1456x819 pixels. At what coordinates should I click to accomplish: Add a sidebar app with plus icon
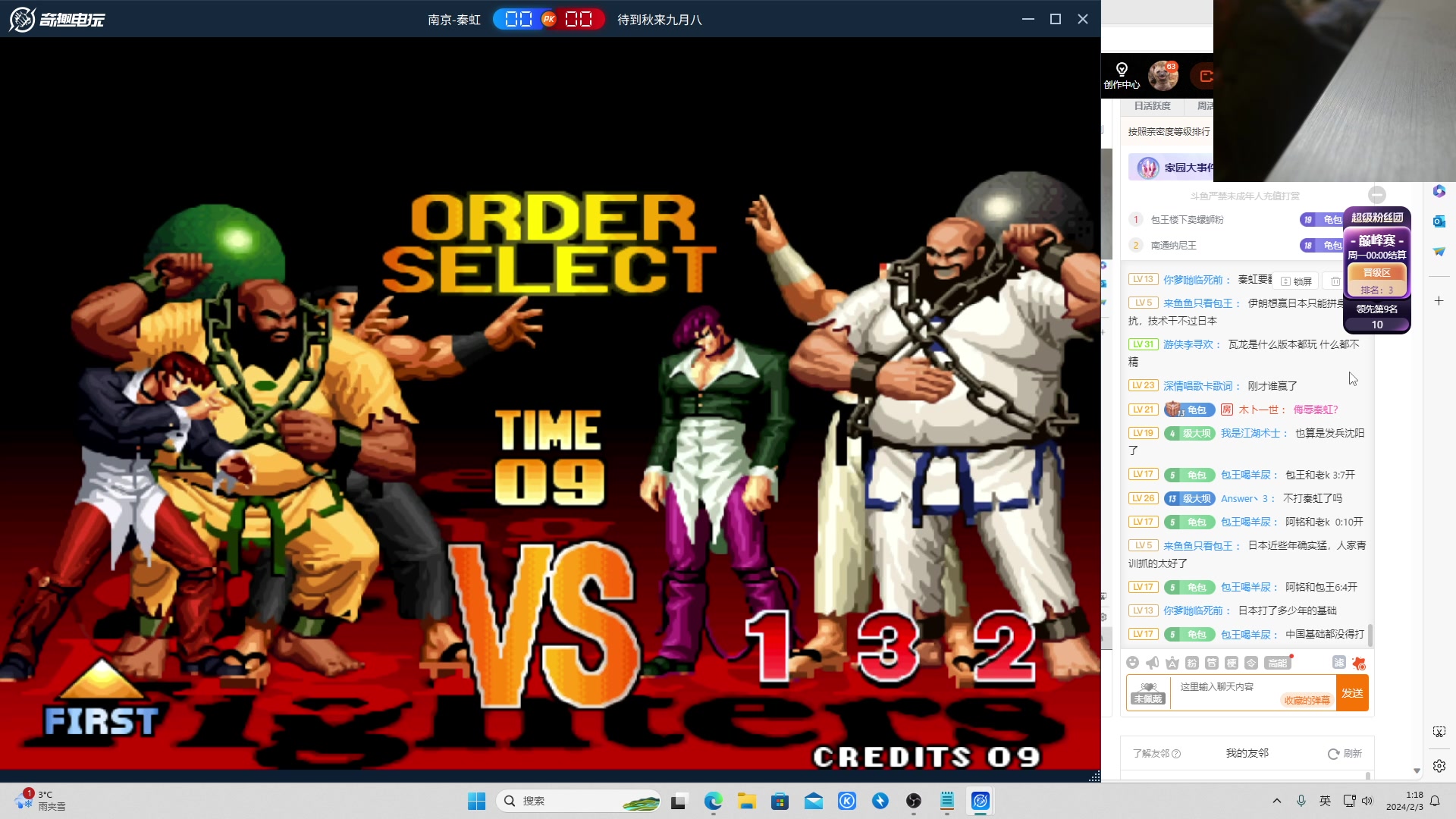pyautogui.click(x=1439, y=301)
